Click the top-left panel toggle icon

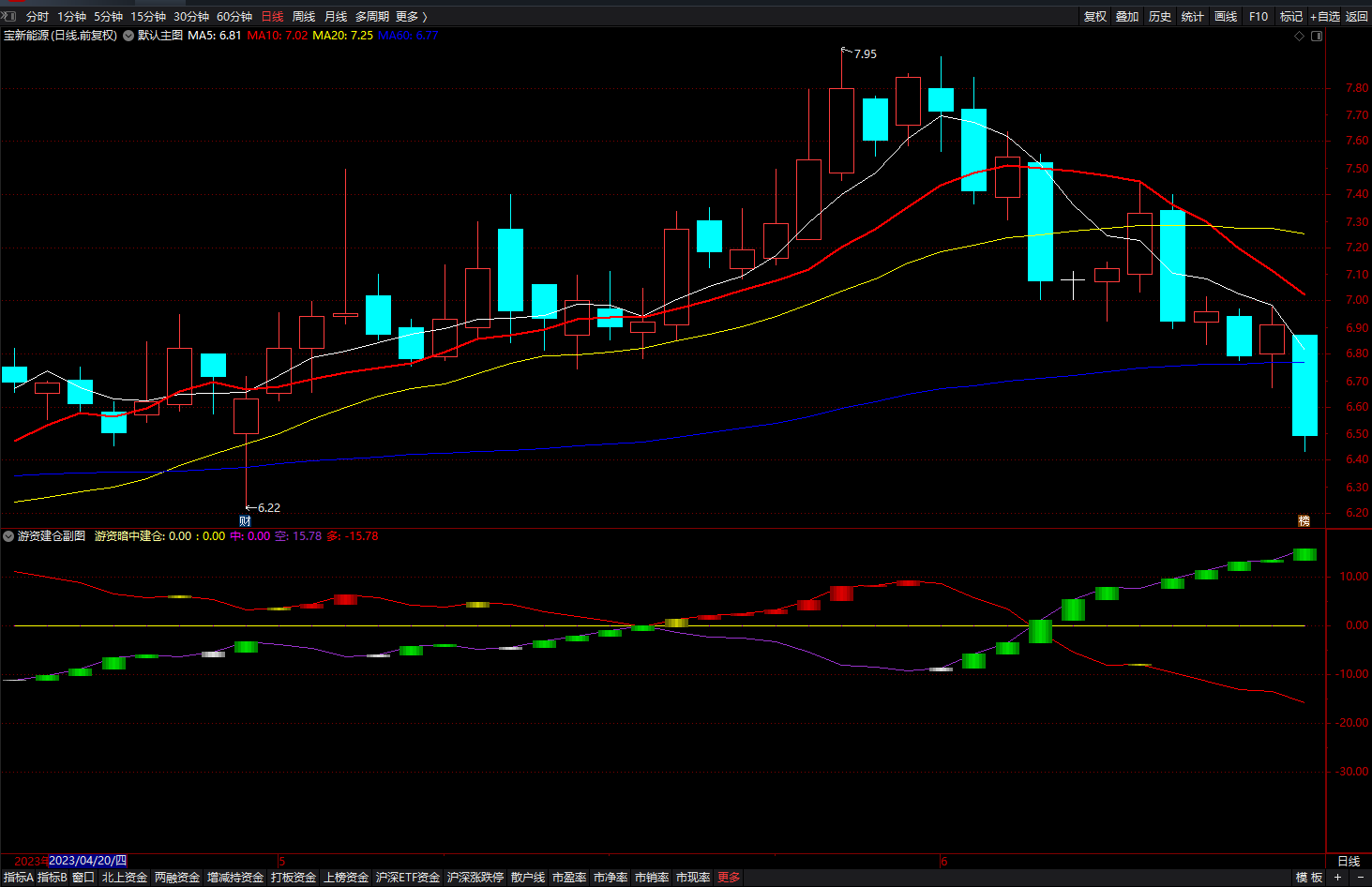(x=8, y=16)
